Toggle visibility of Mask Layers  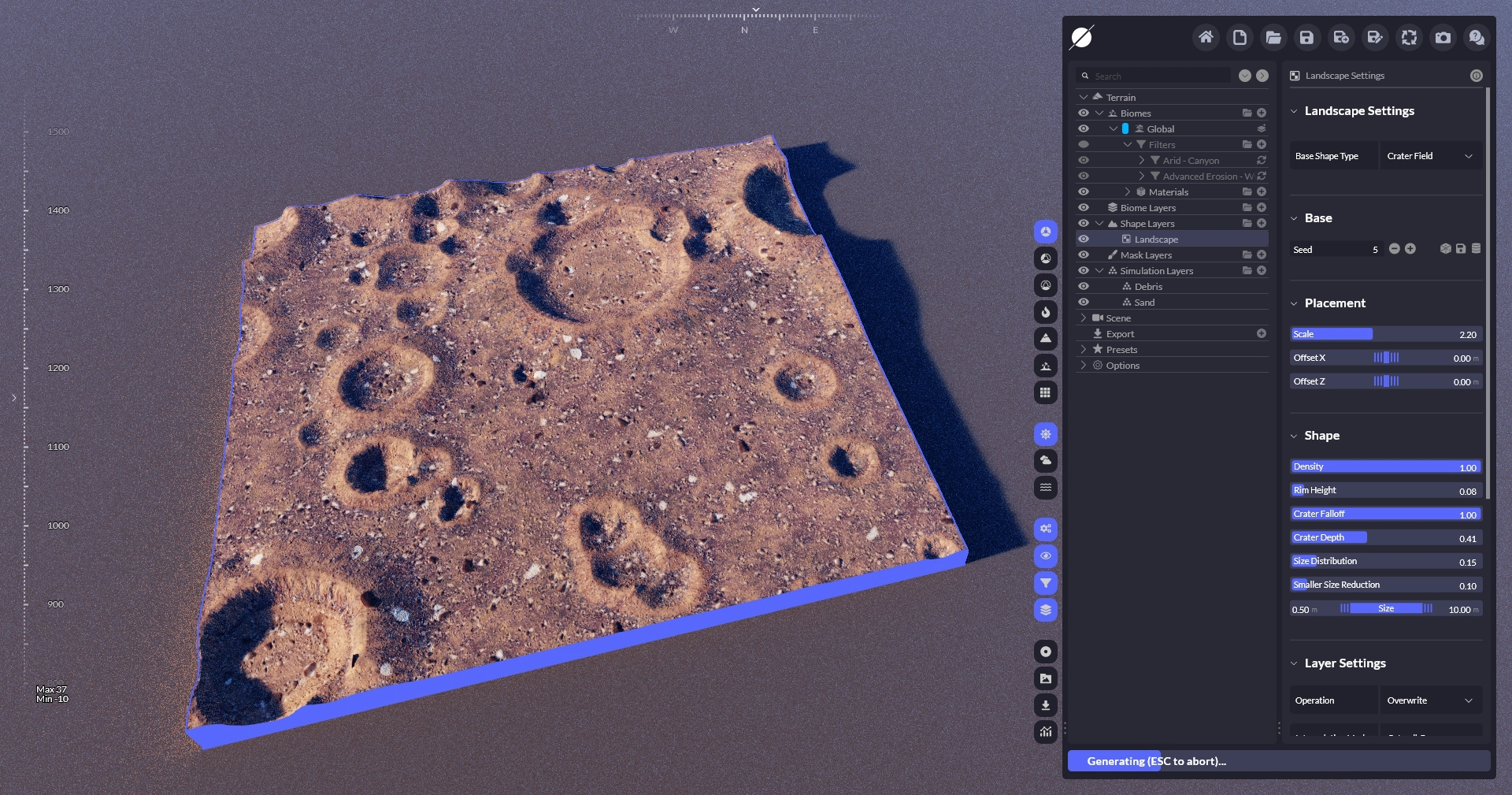[x=1084, y=255]
